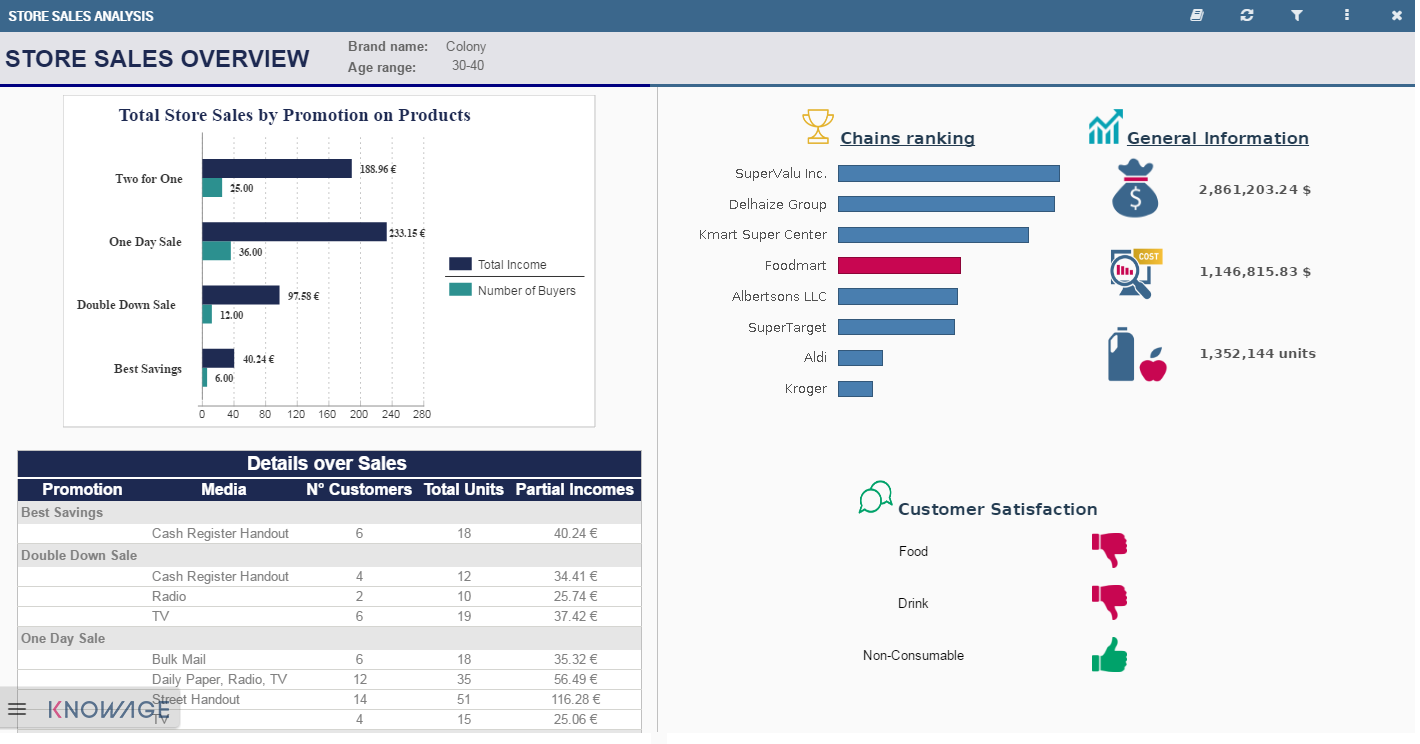Click the Double Down Sale 97.58 € bar
The width and height of the screenshot is (1420, 744).
click(x=241, y=295)
